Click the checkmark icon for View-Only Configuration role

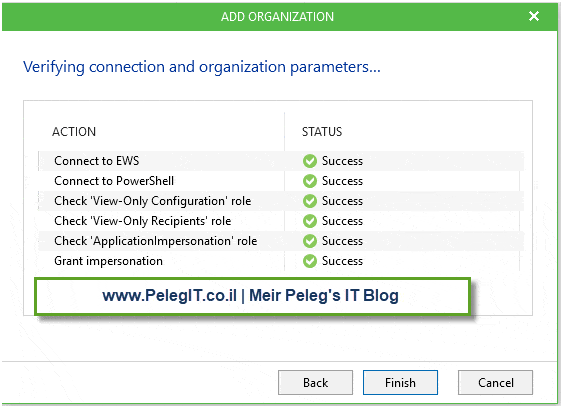310,201
